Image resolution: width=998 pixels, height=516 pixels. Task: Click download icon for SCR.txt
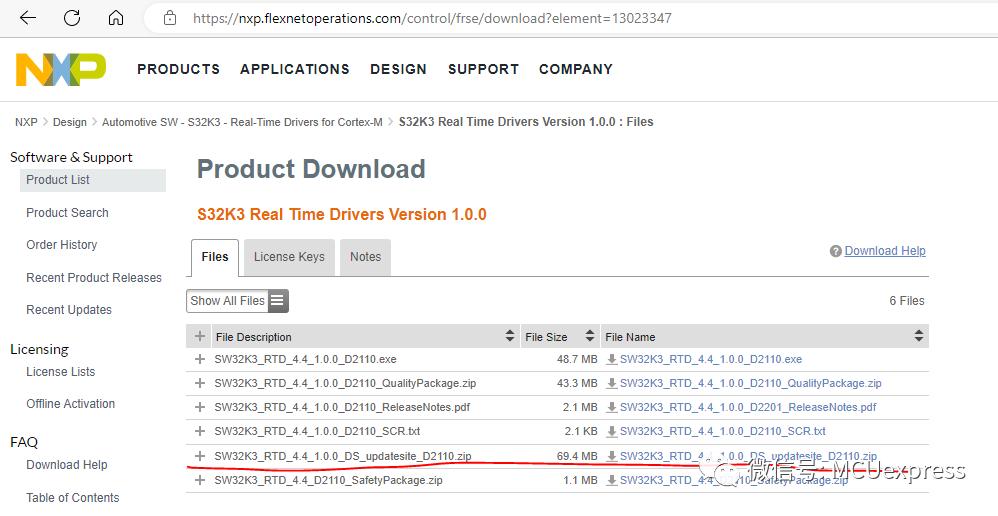612,431
